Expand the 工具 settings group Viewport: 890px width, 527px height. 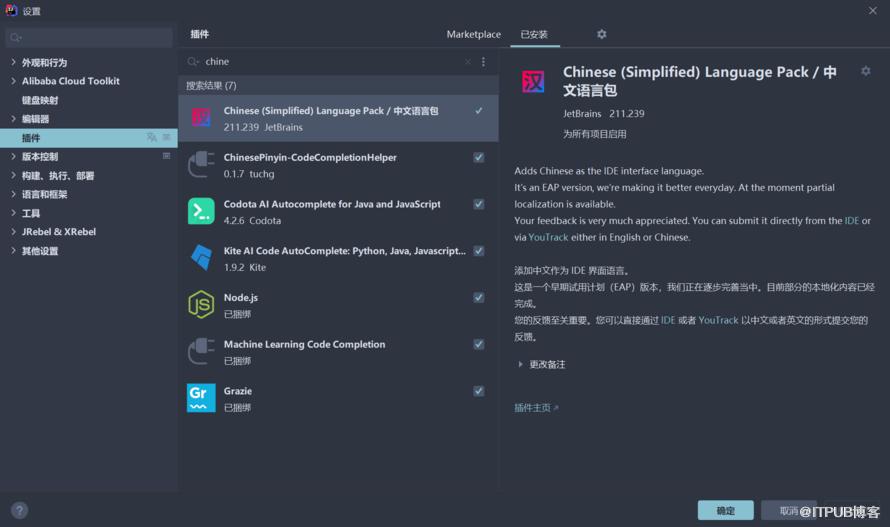13,212
